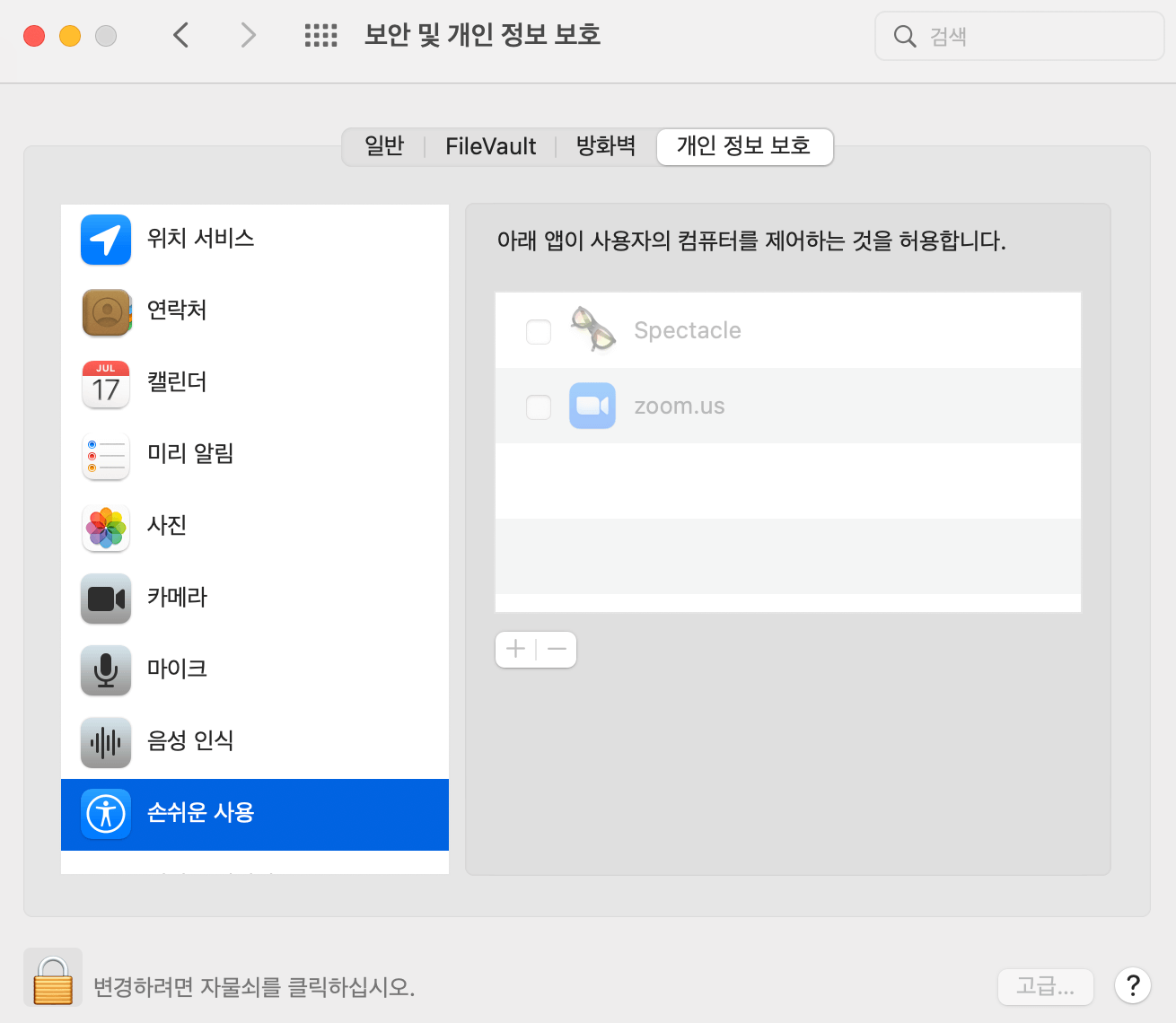The height and width of the screenshot is (1023, 1176).
Task: Add an app with the plus button
Action: tap(514, 649)
